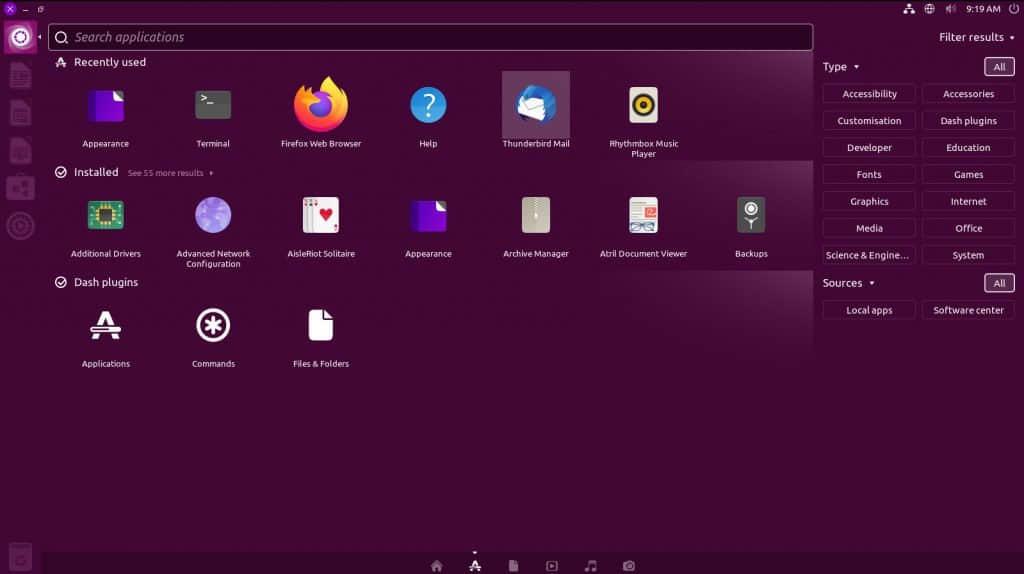This screenshot has height=574, width=1024.
Task: Click the All button under Type
Action: [x=998, y=67]
